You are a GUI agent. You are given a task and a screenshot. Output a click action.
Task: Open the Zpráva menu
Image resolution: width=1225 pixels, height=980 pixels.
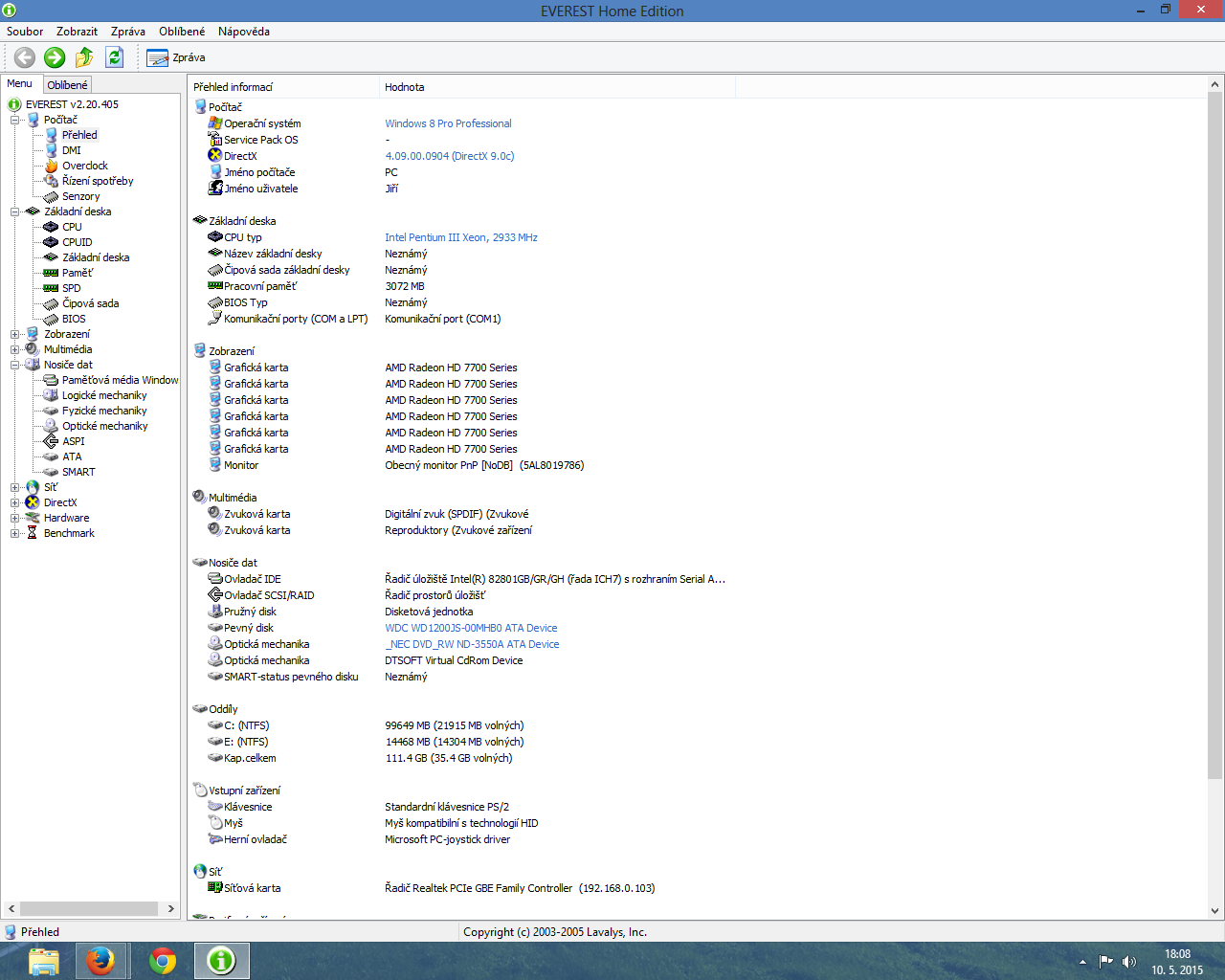(128, 32)
